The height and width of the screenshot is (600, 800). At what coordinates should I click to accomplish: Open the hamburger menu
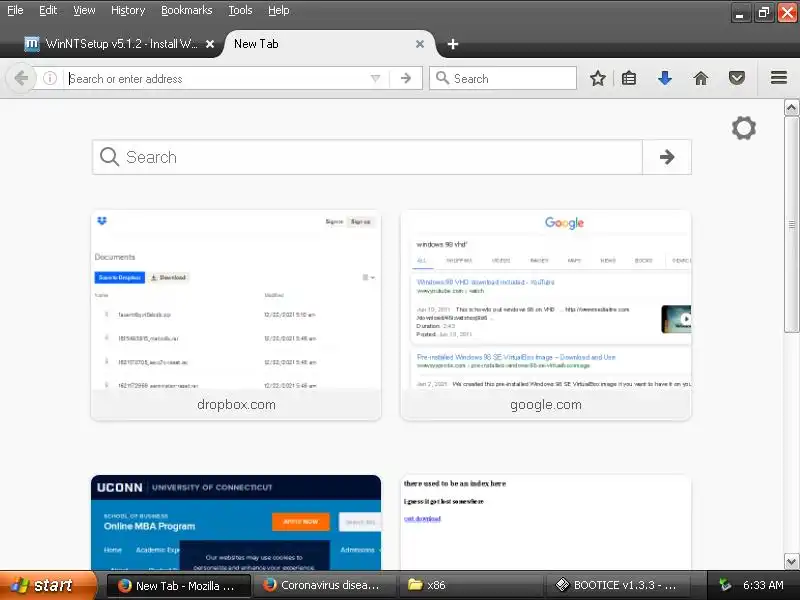[779, 78]
